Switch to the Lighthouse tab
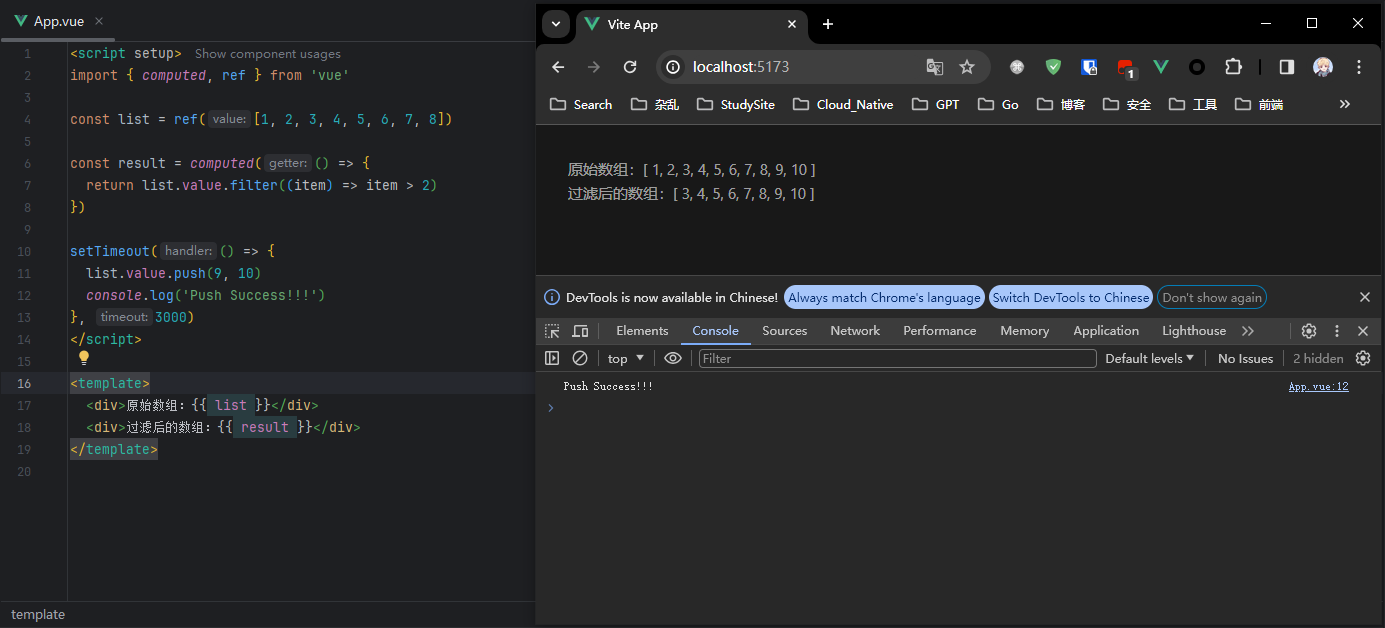Viewport: 1385px width, 628px height. pyautogui.click(x=1194, y=331)
